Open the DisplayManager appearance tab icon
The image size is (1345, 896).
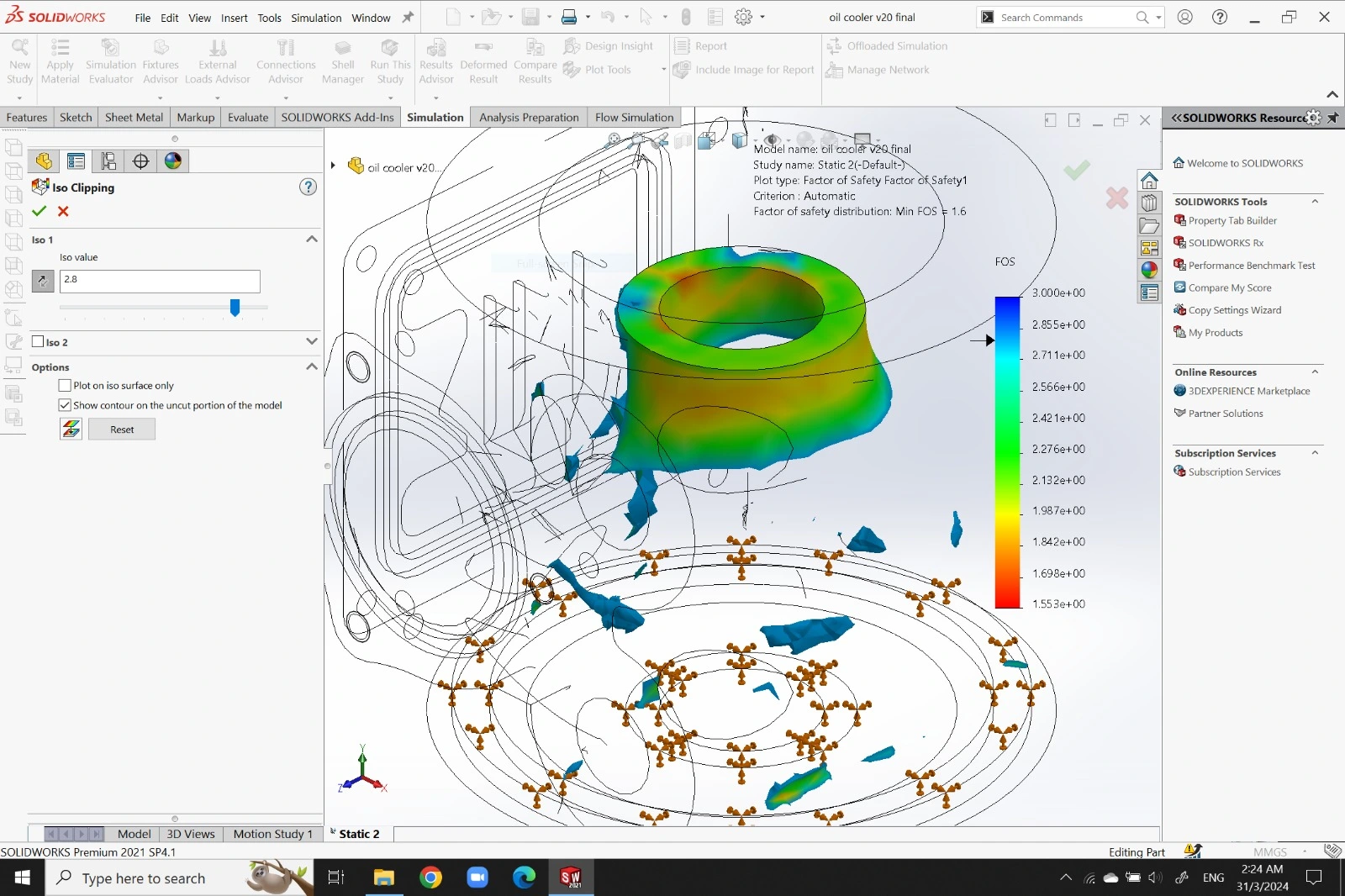tap(173, 161)
